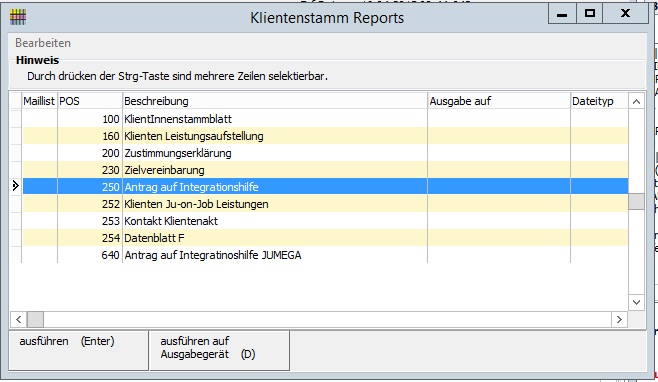Image resolution: width=658 pixels, height=382 pixels.
Task: Click the horizontal scrollbar left arrow
Action: [18, 319]
